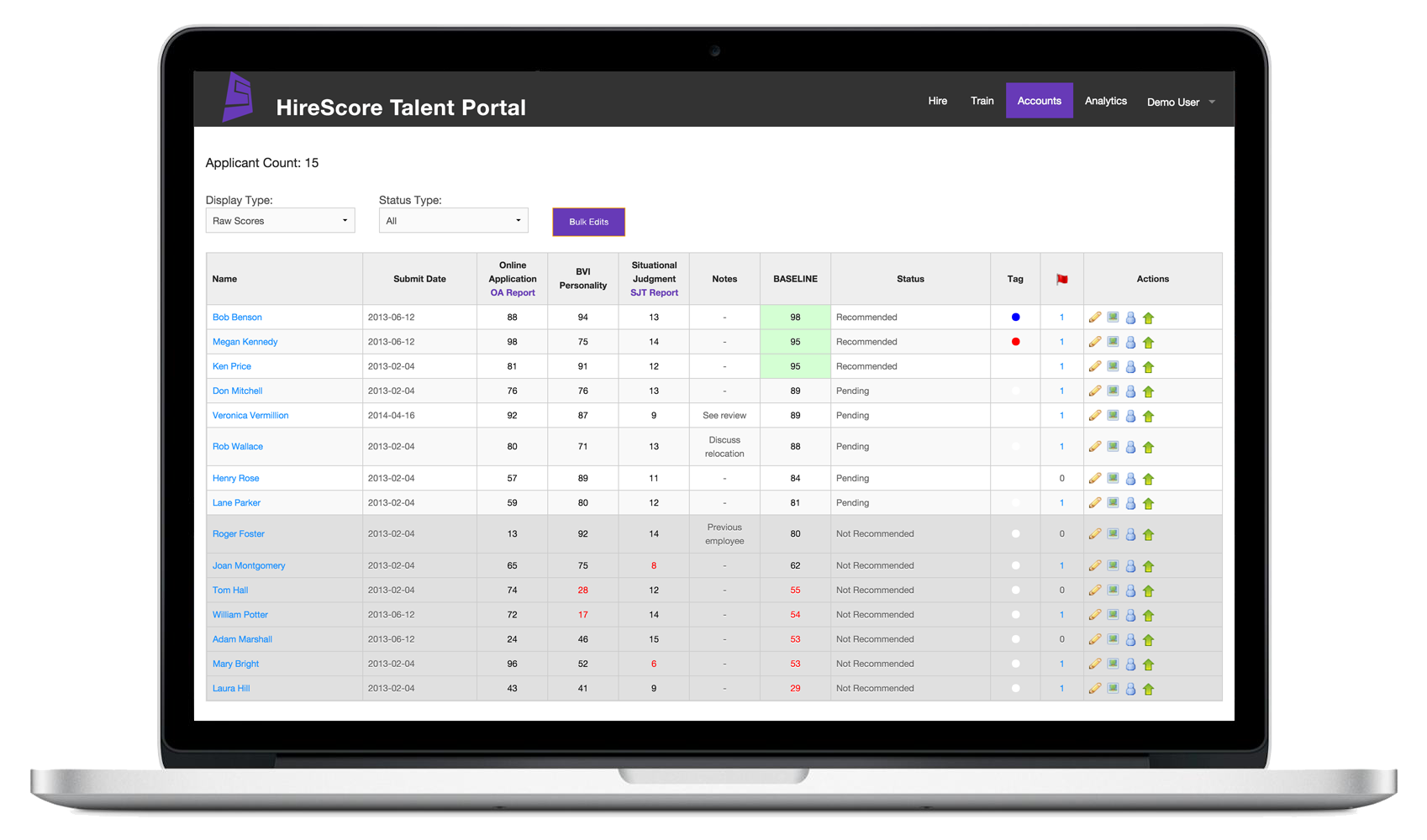Viewport: 1427px width, 840px height.
Task: Click pencil icon in Ken Price row
Action: [x=1095, y=366]
